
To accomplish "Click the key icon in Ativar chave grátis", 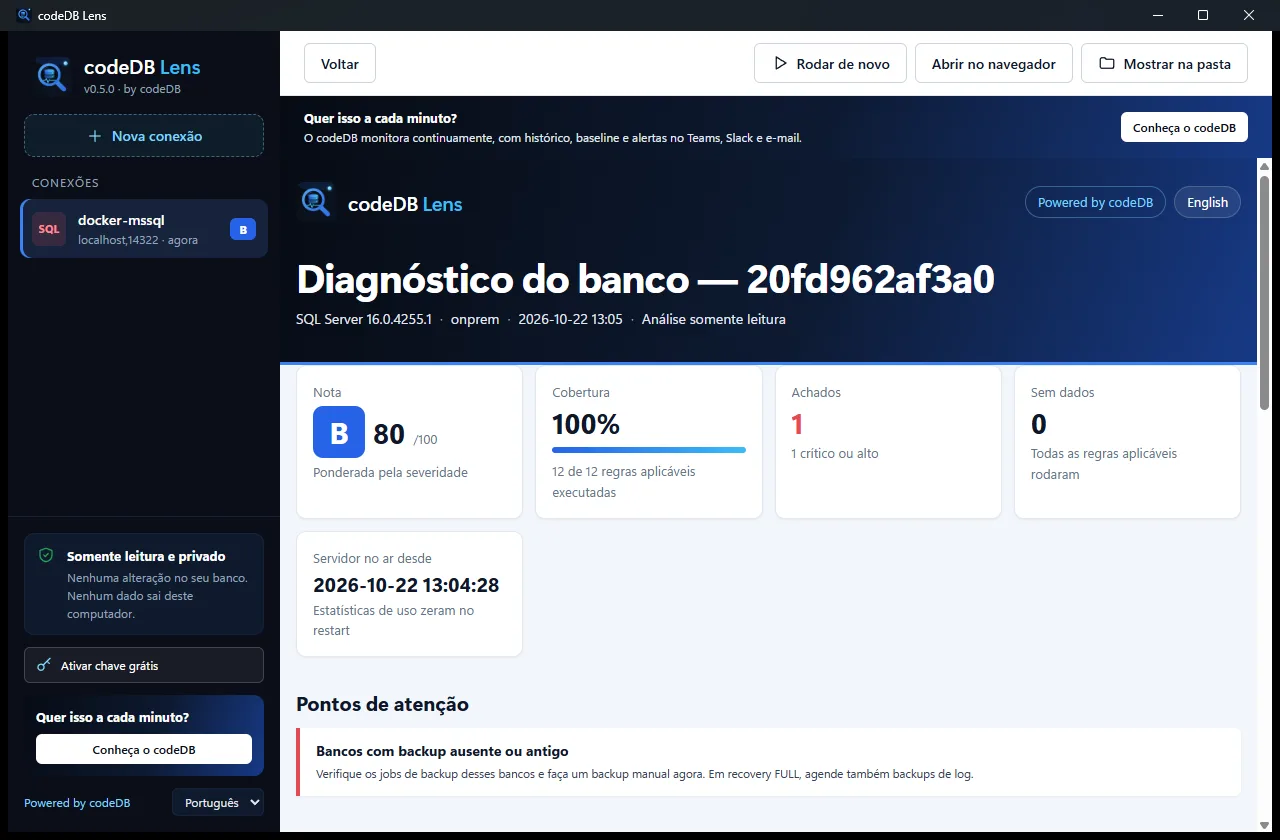I will (x=44, y=665).
